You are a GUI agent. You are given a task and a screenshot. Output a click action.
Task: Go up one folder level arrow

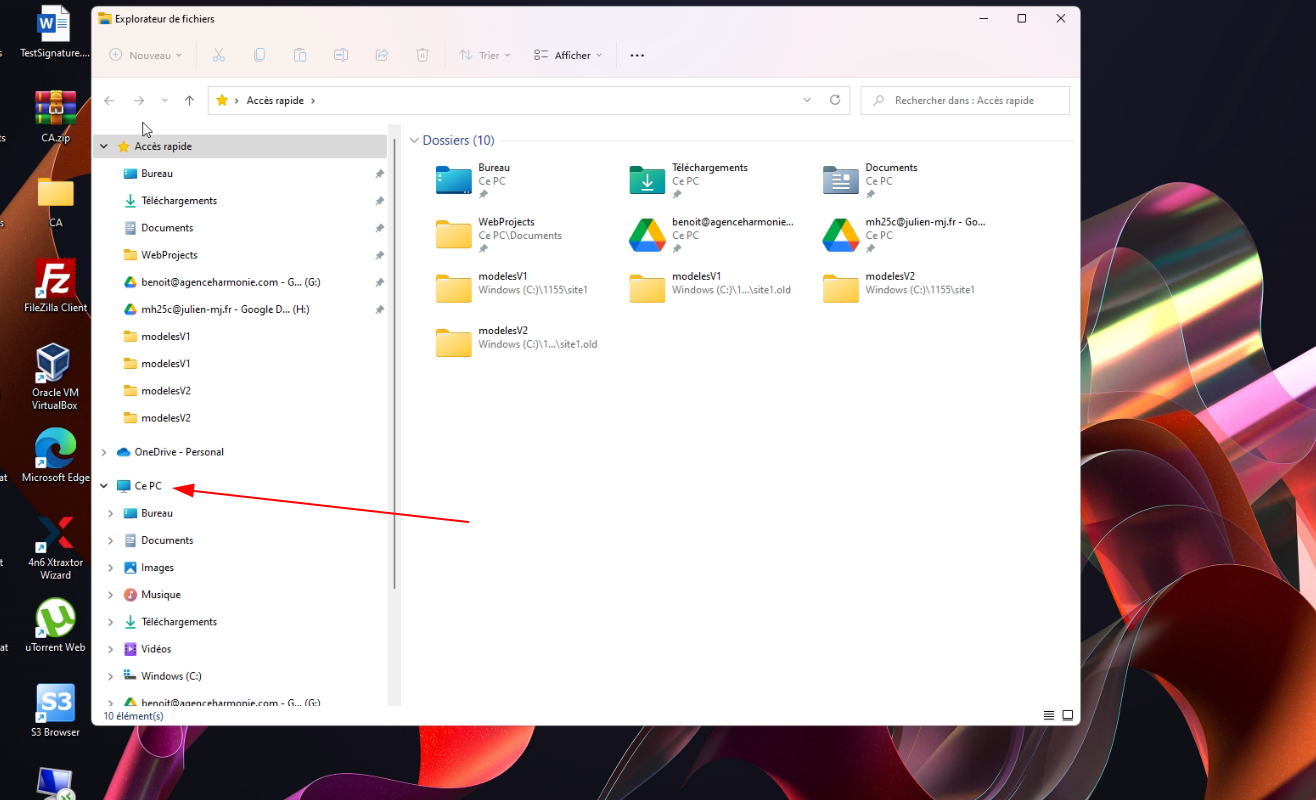pos(189,100)
